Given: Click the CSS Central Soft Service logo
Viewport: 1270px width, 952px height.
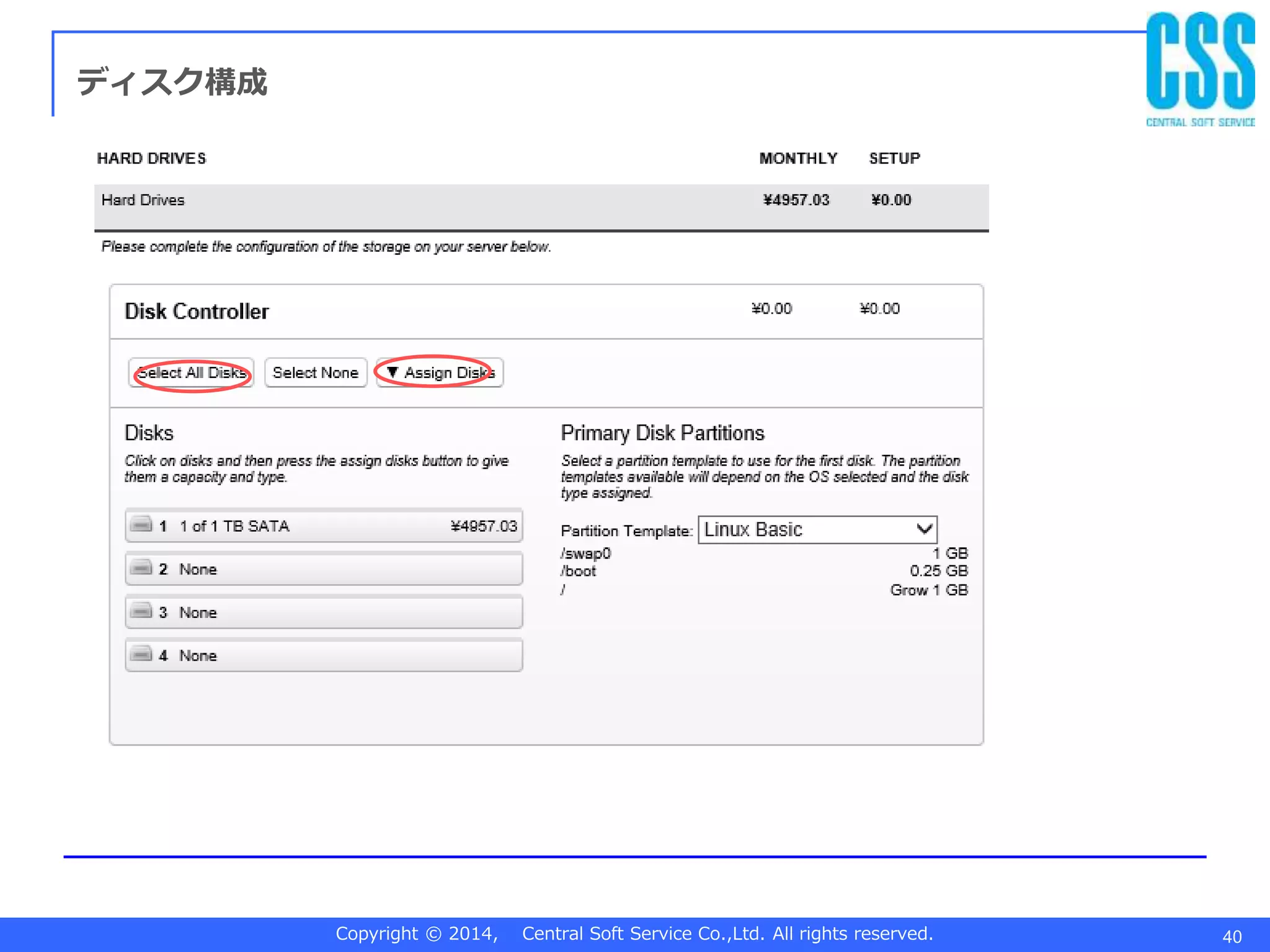Looking at the screenshot, I should [x=1200, y=69].
